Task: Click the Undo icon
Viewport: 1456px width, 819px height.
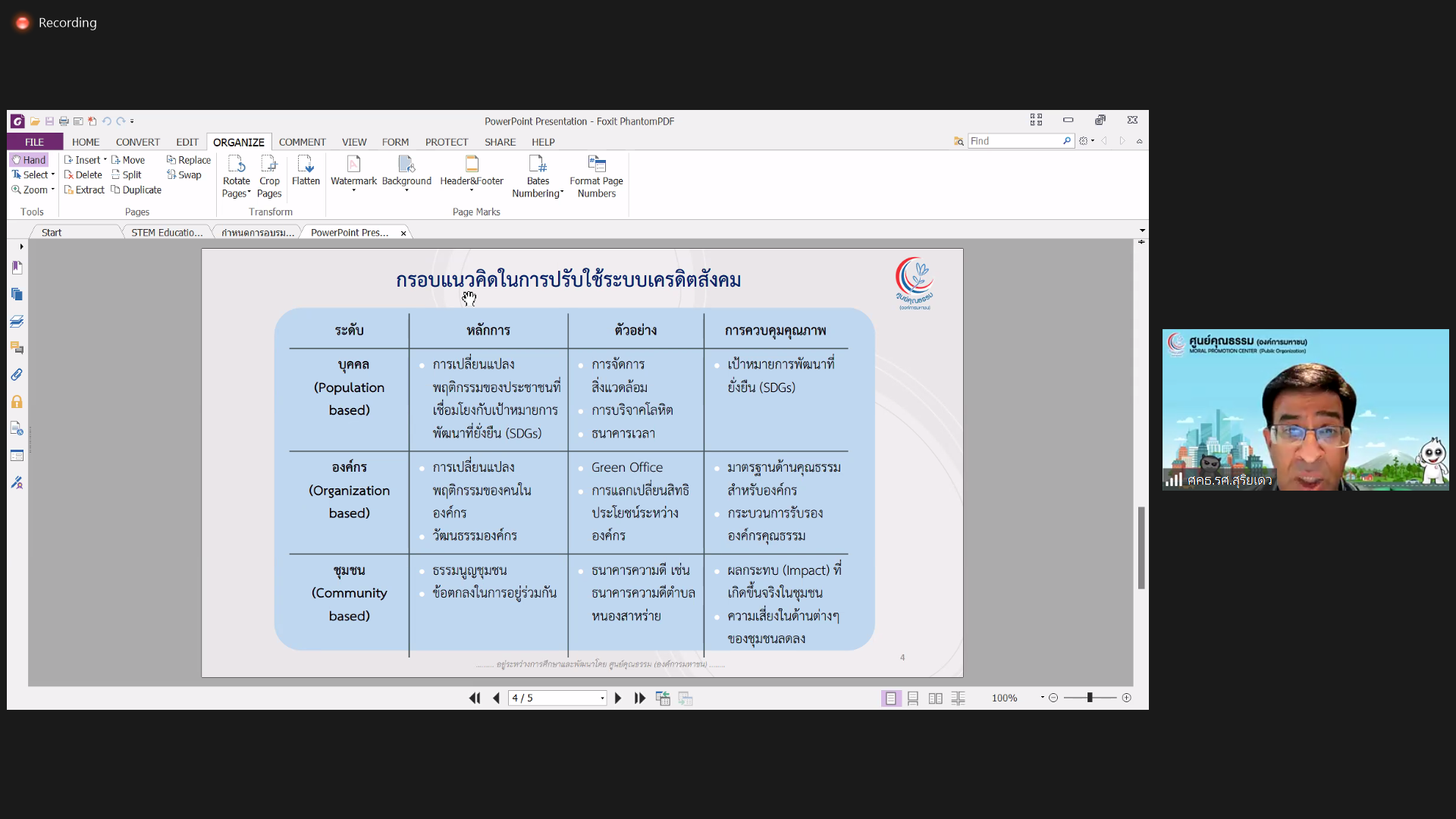Action: pos(107,121)
